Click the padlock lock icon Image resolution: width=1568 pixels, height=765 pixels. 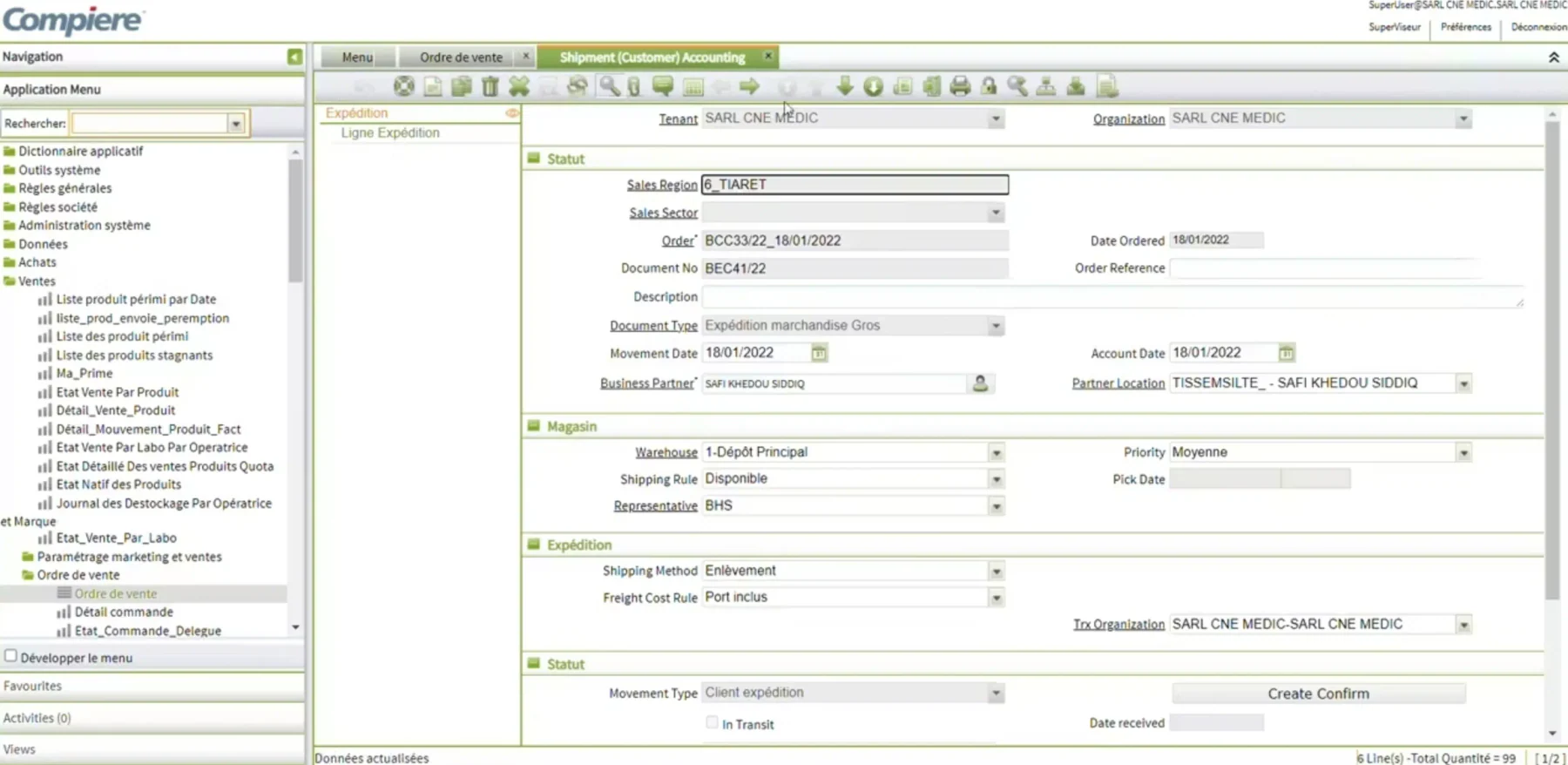pos(989,86)
